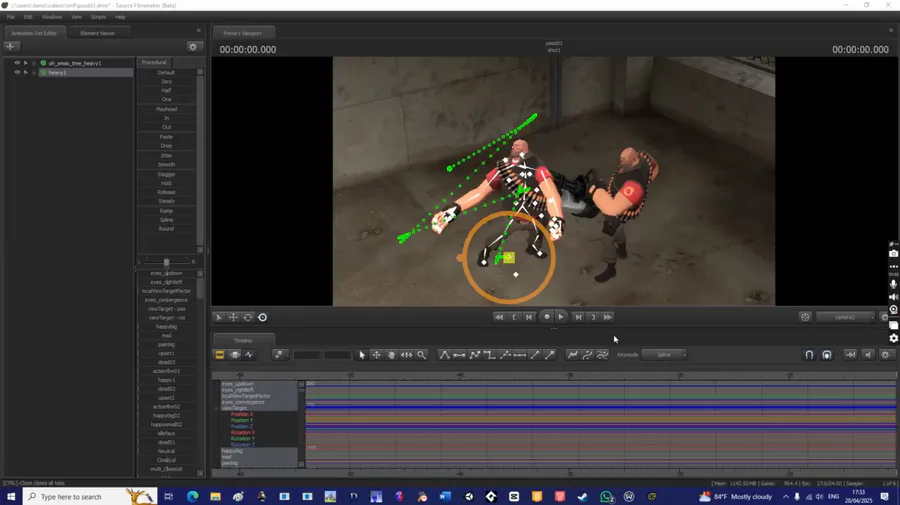Click the Play button in viewport
This screenshot has height=505, width=900.
tap(561, 317)
